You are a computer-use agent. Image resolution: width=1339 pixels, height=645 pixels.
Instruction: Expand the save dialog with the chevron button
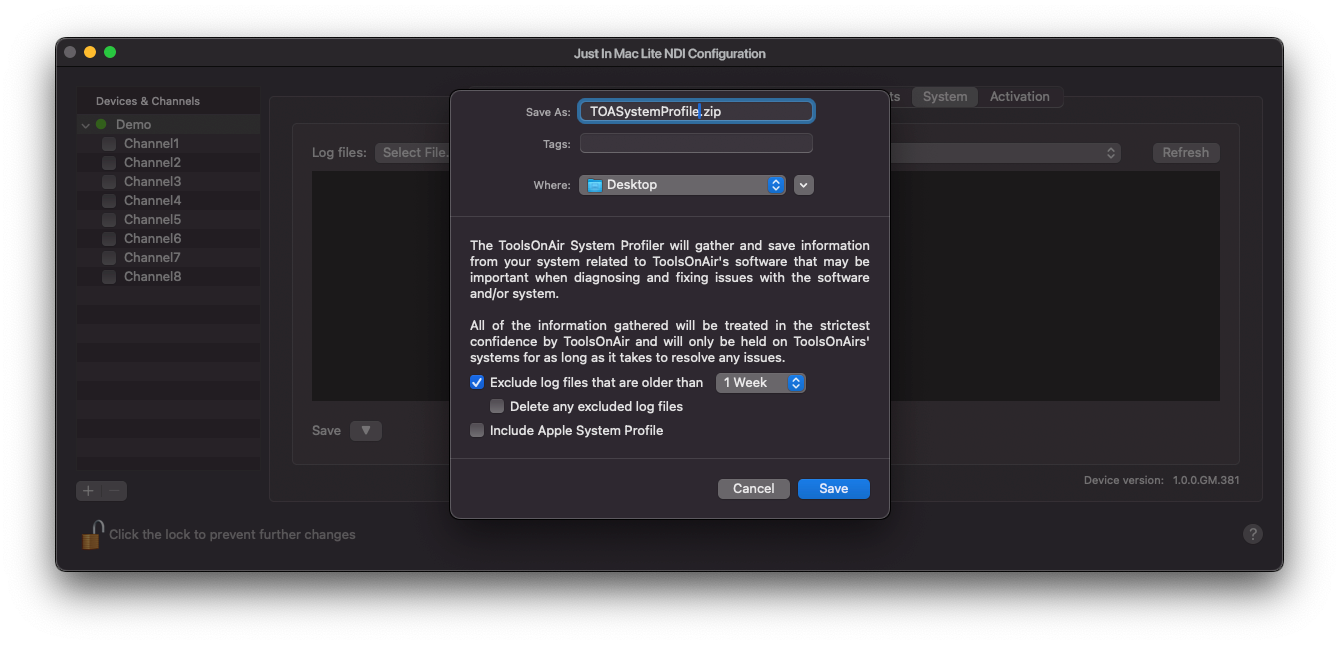point(804,185)
